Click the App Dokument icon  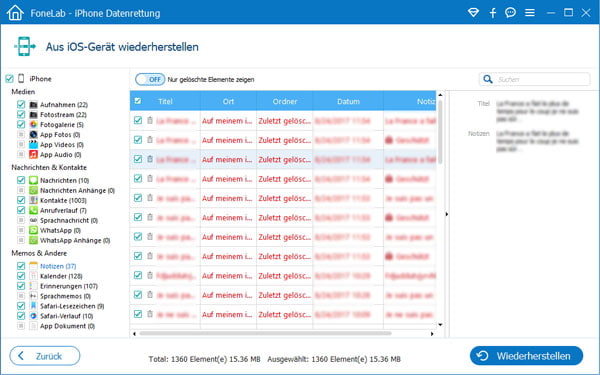[x=34, y=326]
